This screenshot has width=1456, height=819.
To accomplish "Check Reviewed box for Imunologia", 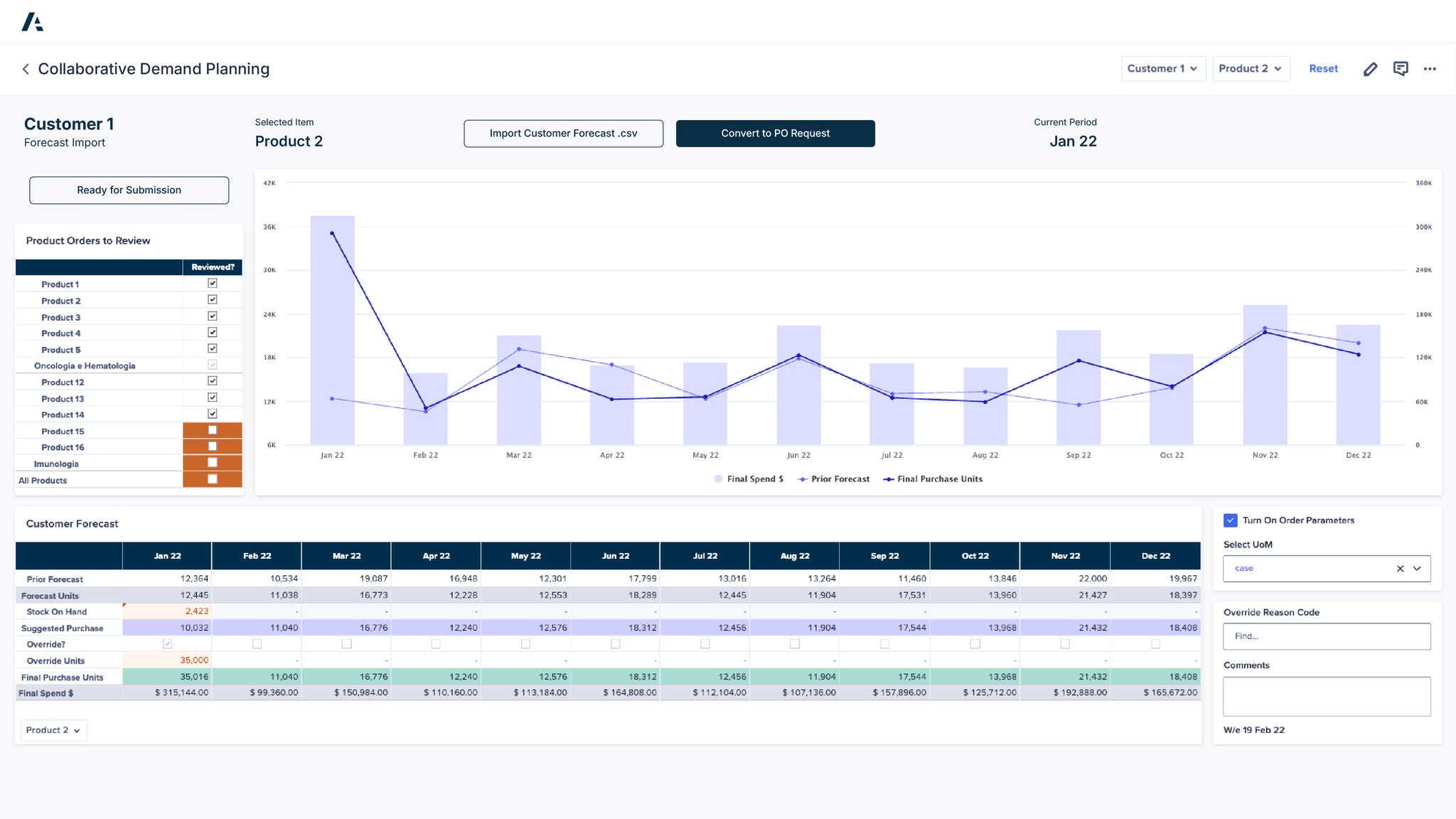I will [x=212, y=463].
